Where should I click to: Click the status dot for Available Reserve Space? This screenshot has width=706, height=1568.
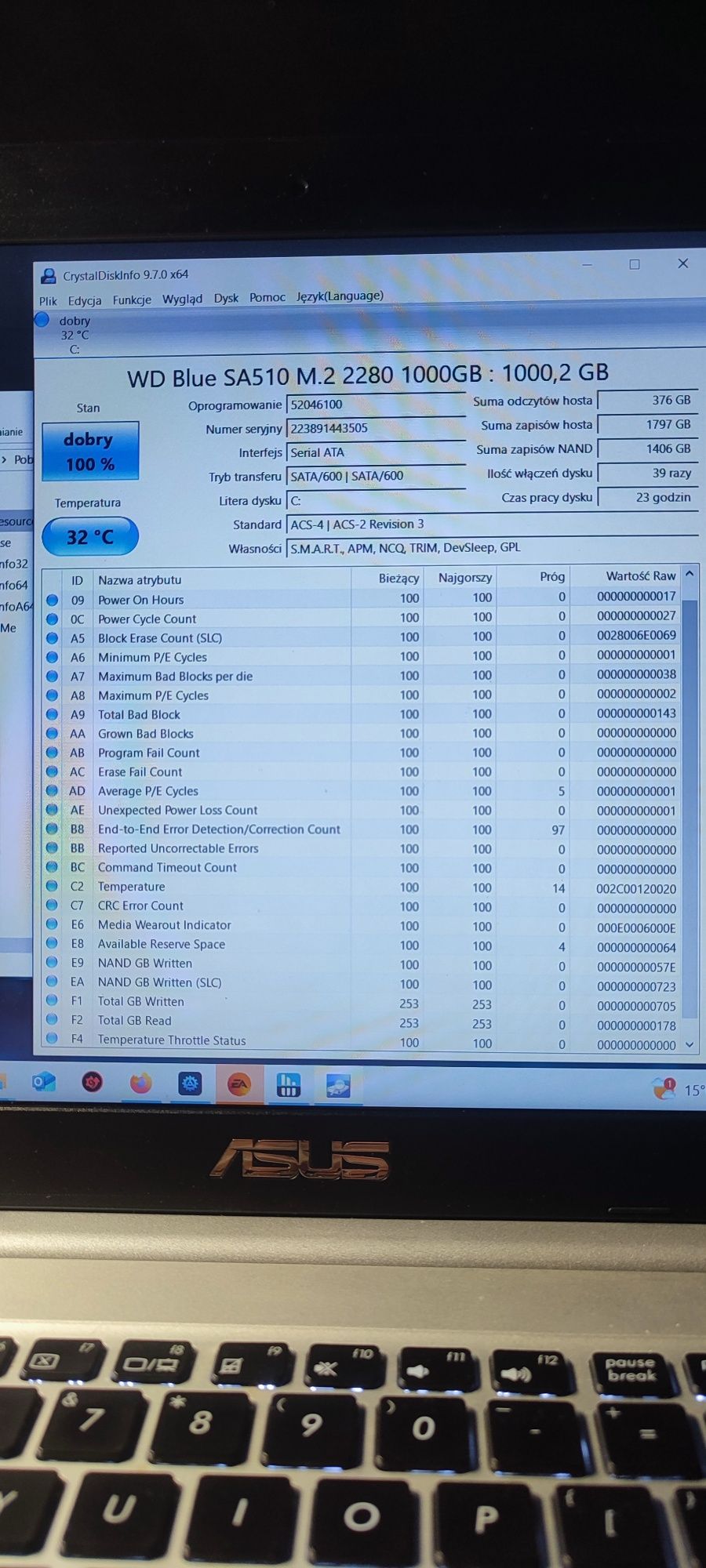(52, 944)
